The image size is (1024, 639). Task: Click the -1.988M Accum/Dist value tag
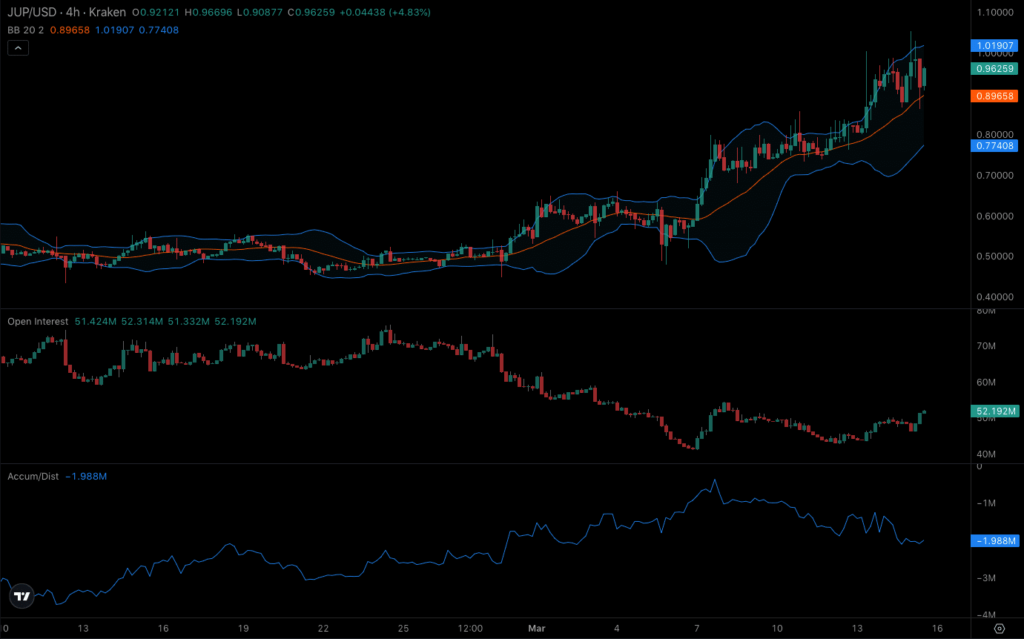[x=994, y=540]
